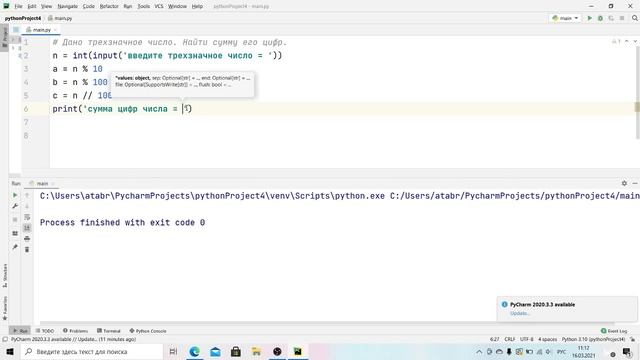Viewport: 640px width, 360px height.
Task: Open the VCS menu
Action: tap(159, 6)
